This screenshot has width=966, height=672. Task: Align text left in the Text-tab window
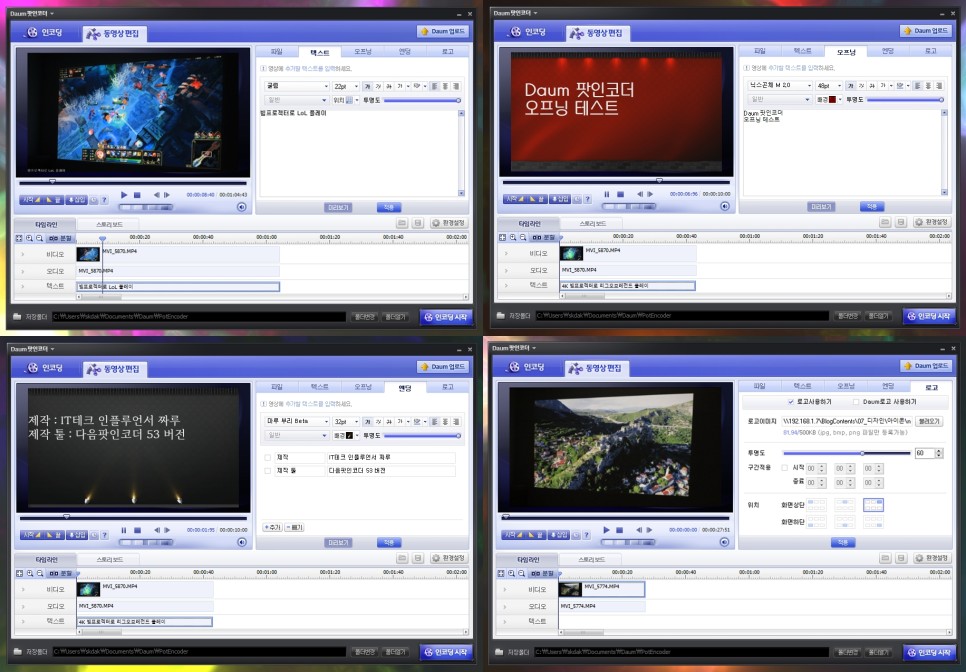(435, 86)
